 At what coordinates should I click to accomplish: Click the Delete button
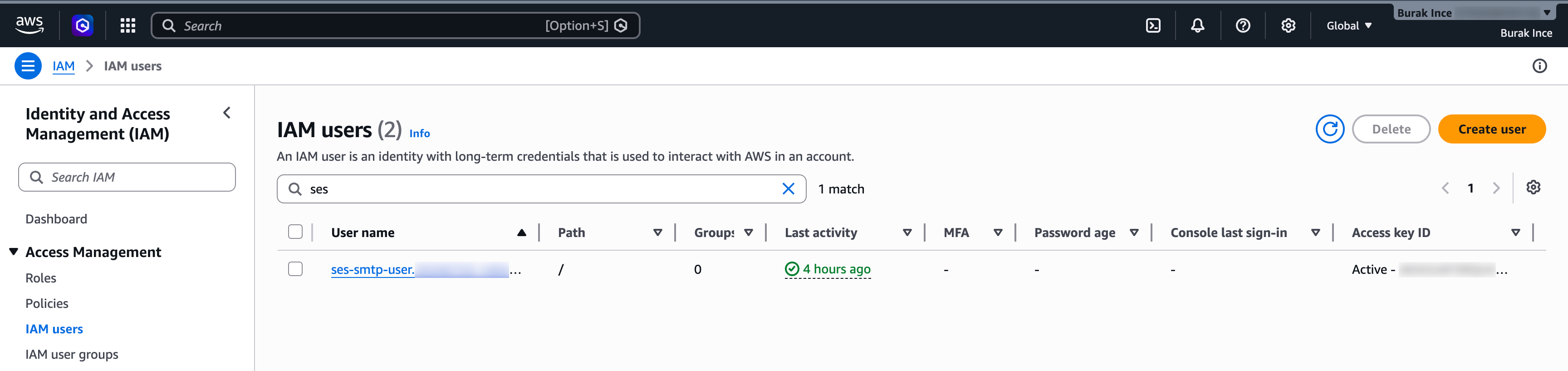(1391, 129)
